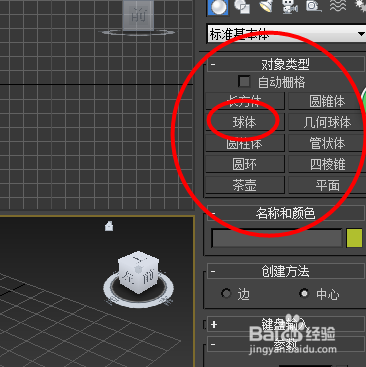The image size is (366, 367).
Task: Open the yellow-green object color swatch
Action: click(354, 238)
